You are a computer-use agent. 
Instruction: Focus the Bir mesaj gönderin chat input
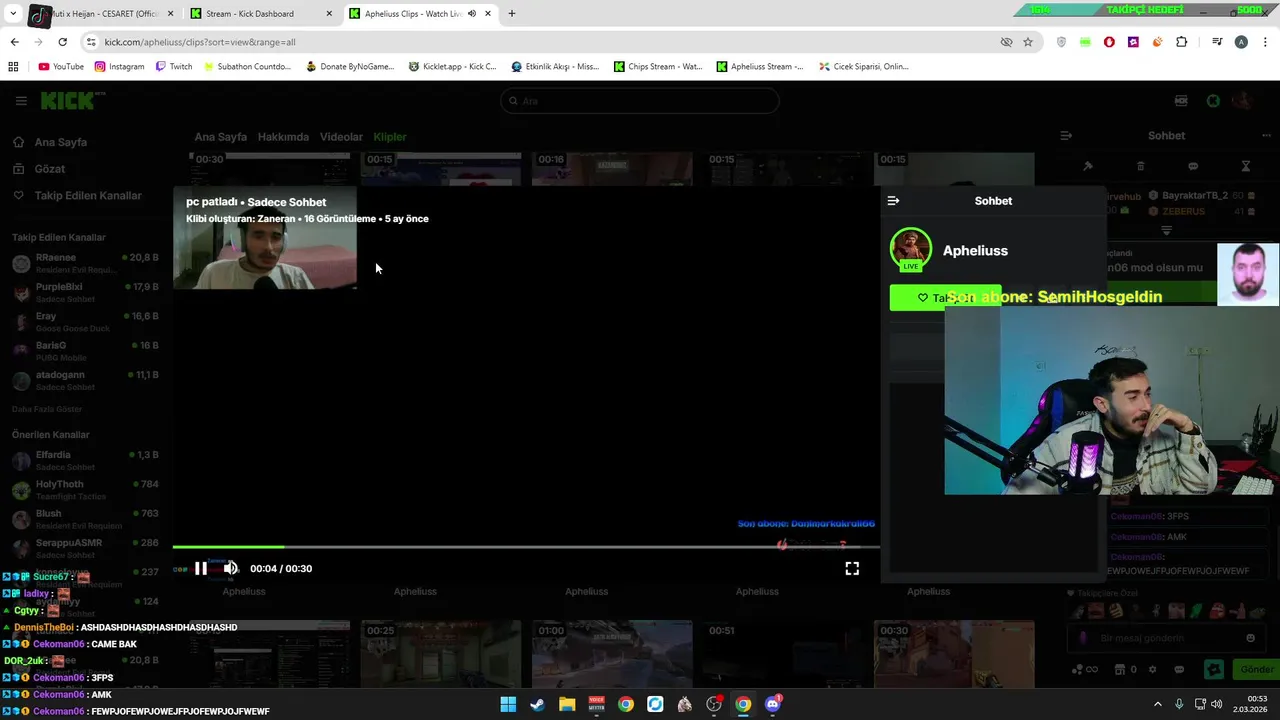(x=1165, y=638)
